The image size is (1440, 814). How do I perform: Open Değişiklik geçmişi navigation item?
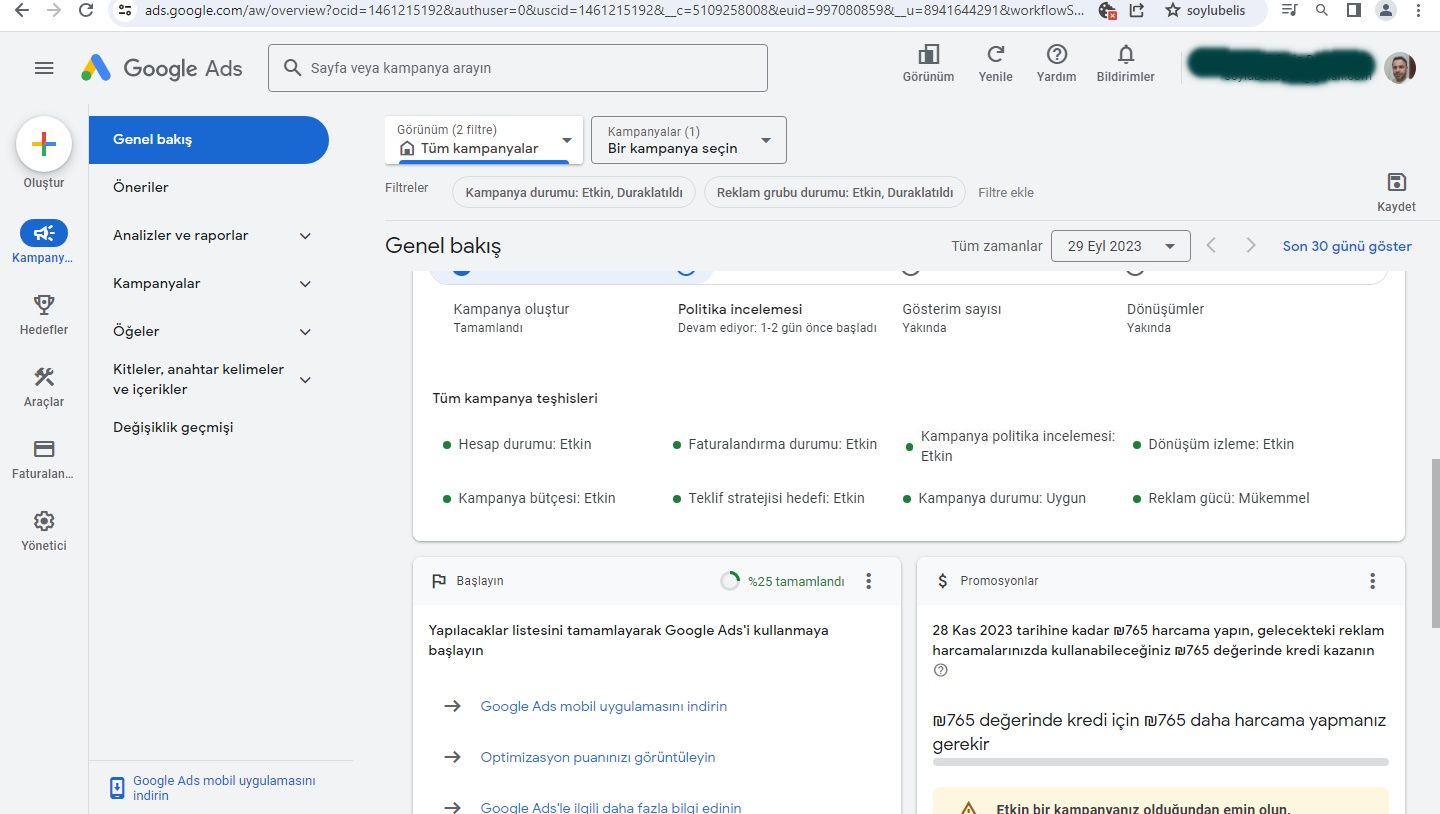173,427
